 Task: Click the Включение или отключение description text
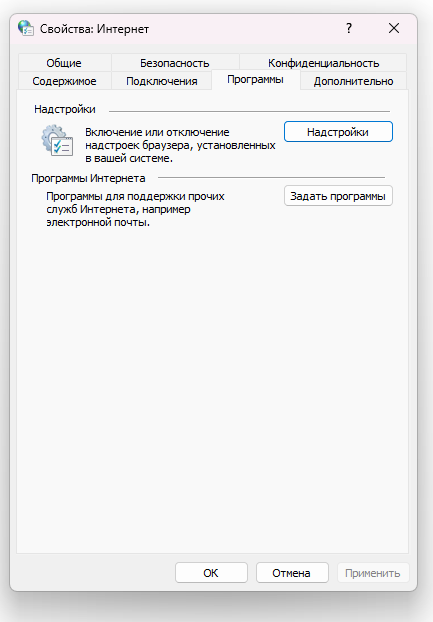[180, 145]
